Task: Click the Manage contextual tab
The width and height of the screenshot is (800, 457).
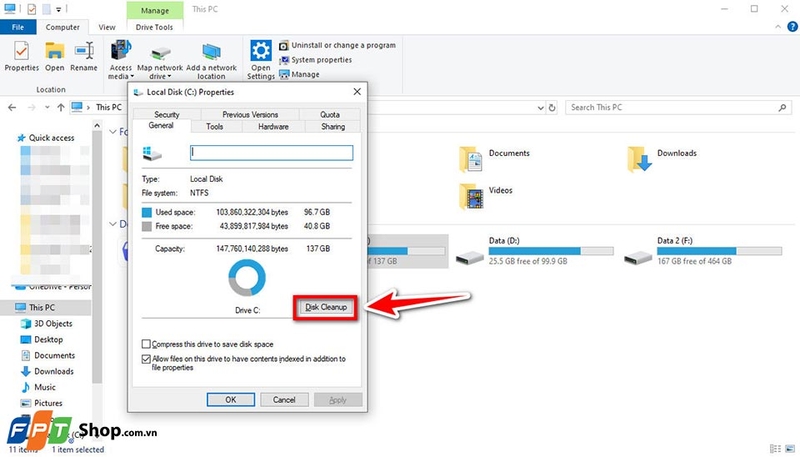Action: [155, 10]
